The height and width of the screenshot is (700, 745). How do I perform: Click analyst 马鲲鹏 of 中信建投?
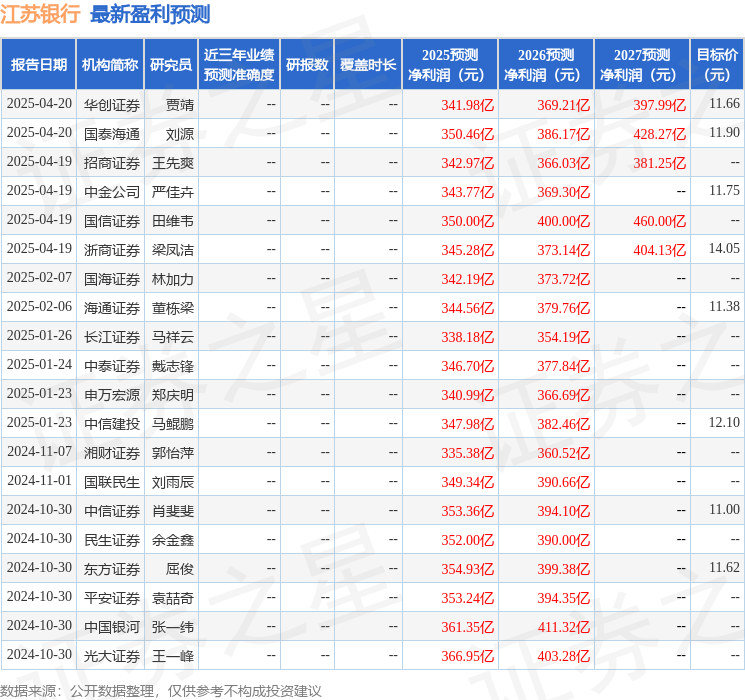(x=173, y=423)
